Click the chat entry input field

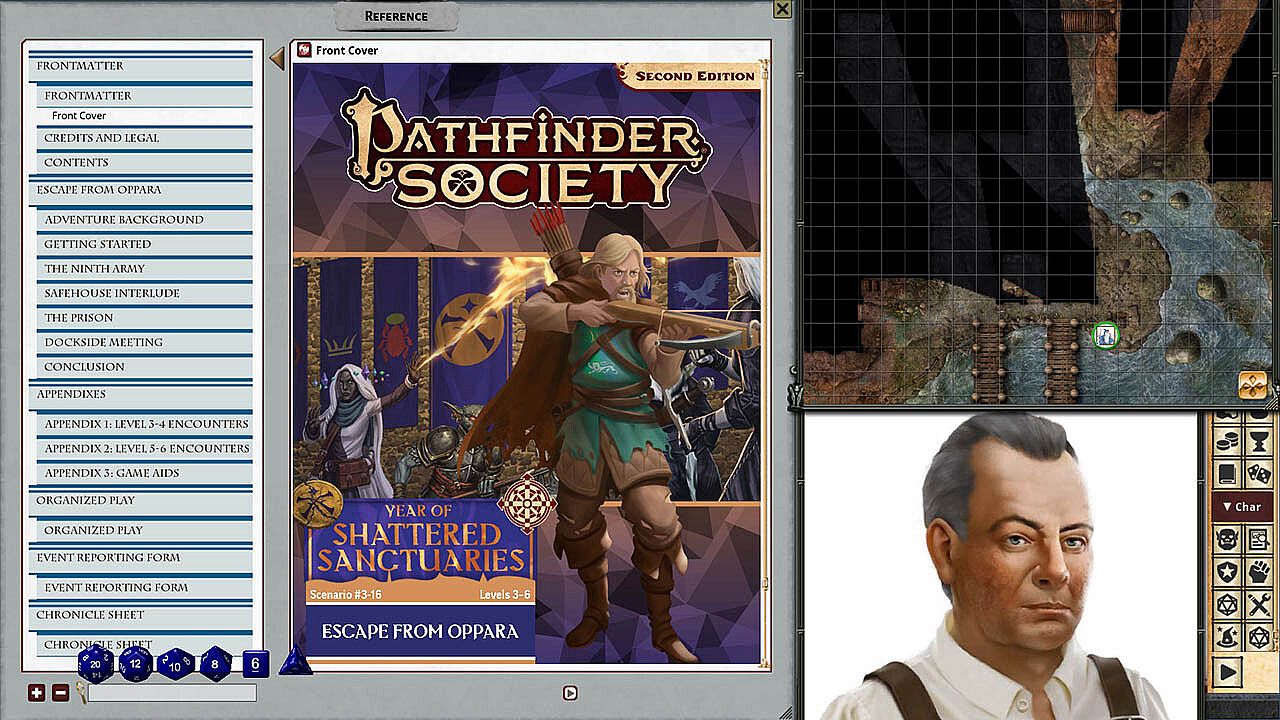(172, 692)
